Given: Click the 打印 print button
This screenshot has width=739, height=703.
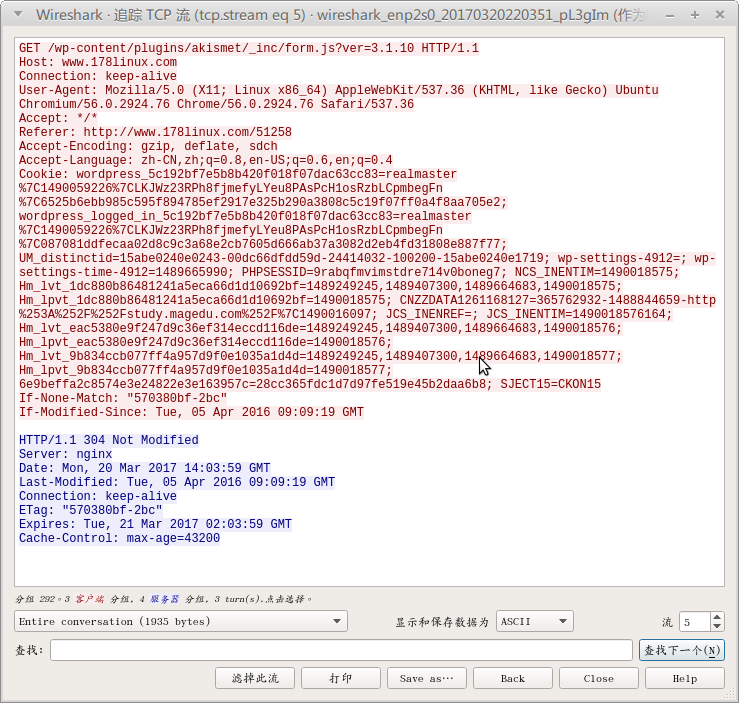Looking at the screenshot, I should [x=341, y=678].
